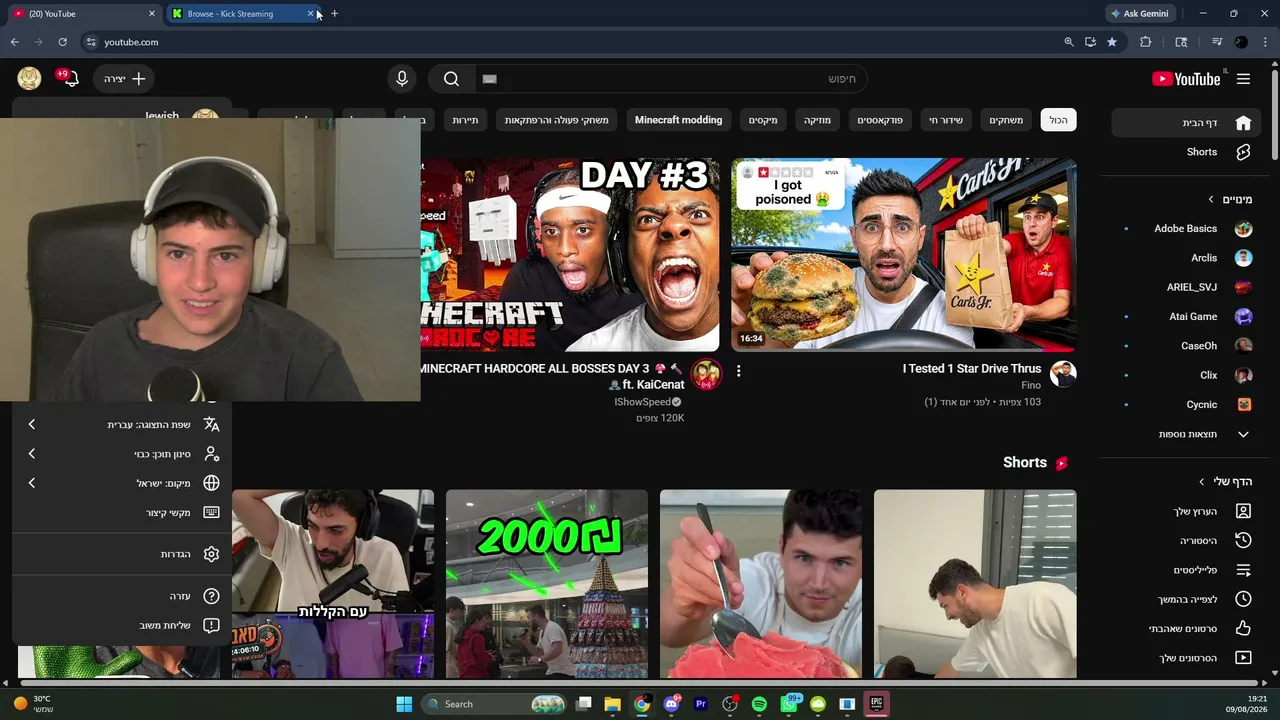The width and height of the screenshot is (1280, 720).
Task: Open Chrome extensions puzzle icon
Action: 1145,42
